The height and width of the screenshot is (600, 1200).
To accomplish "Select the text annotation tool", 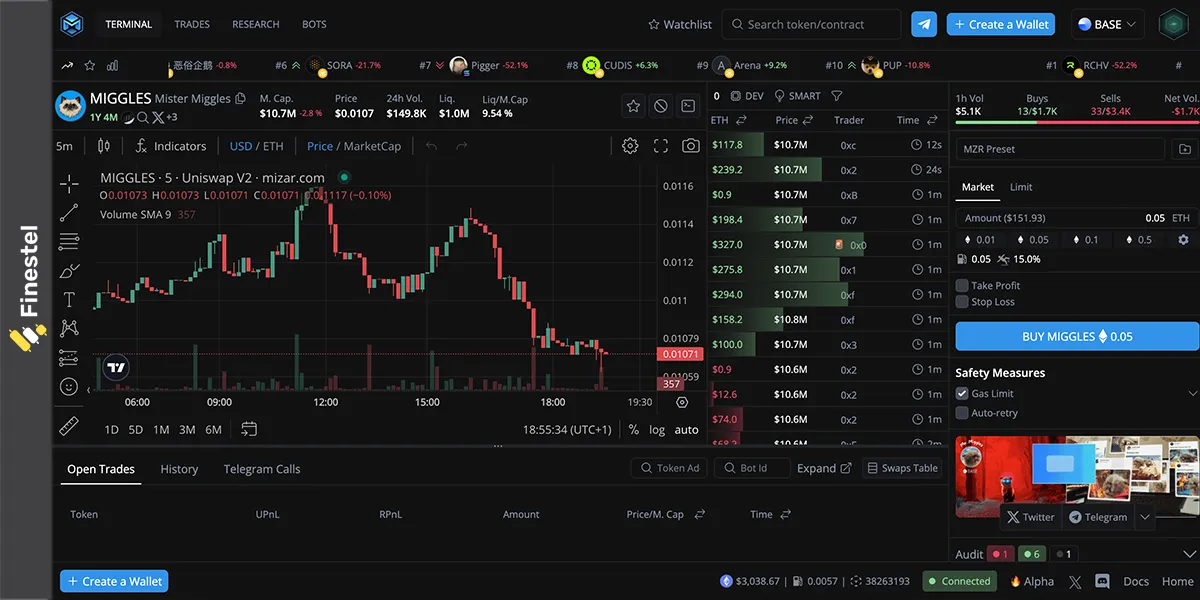I will [x=69, y=299].
